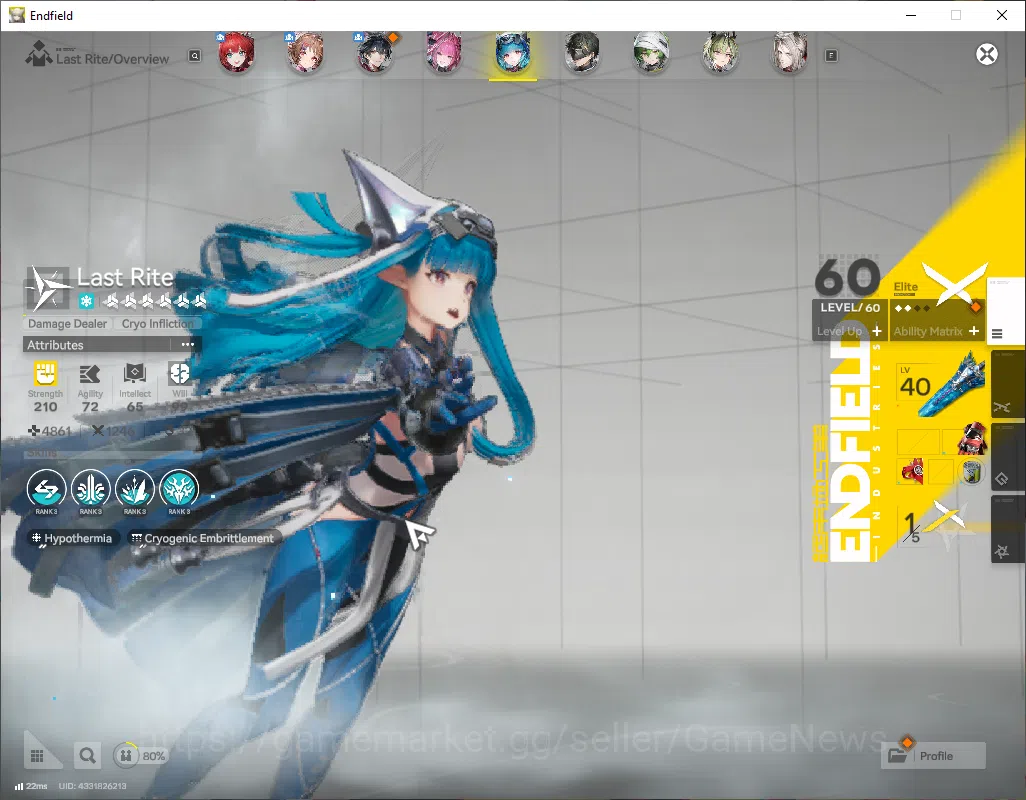Open the second skill ice-pillar icon
Viewport: 1026px width, 800px height.
[90, 489]
